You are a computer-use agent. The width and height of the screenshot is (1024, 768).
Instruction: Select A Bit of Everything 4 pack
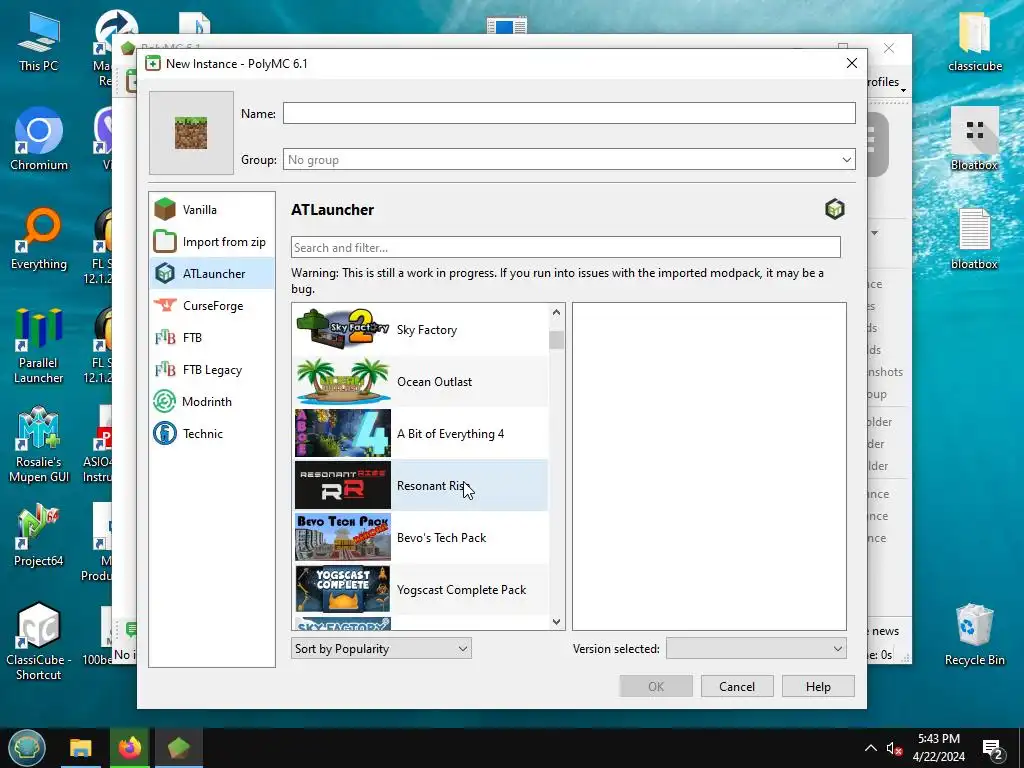tap(421, 434)
